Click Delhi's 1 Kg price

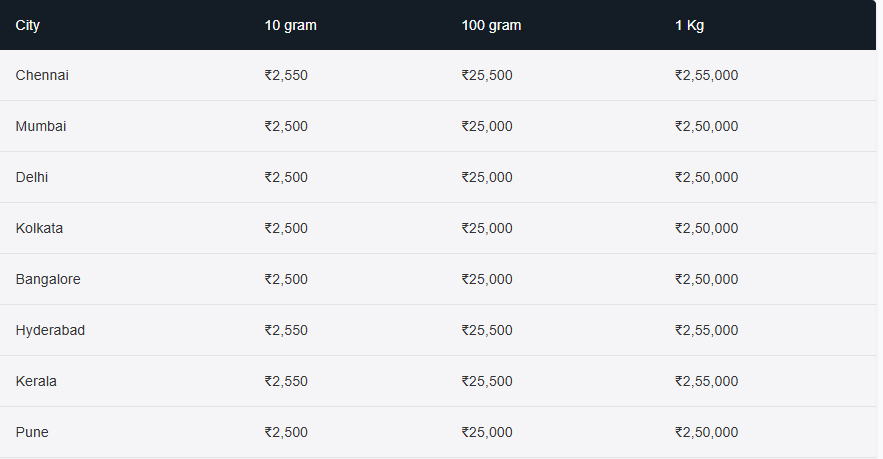[x=706, y=177]
